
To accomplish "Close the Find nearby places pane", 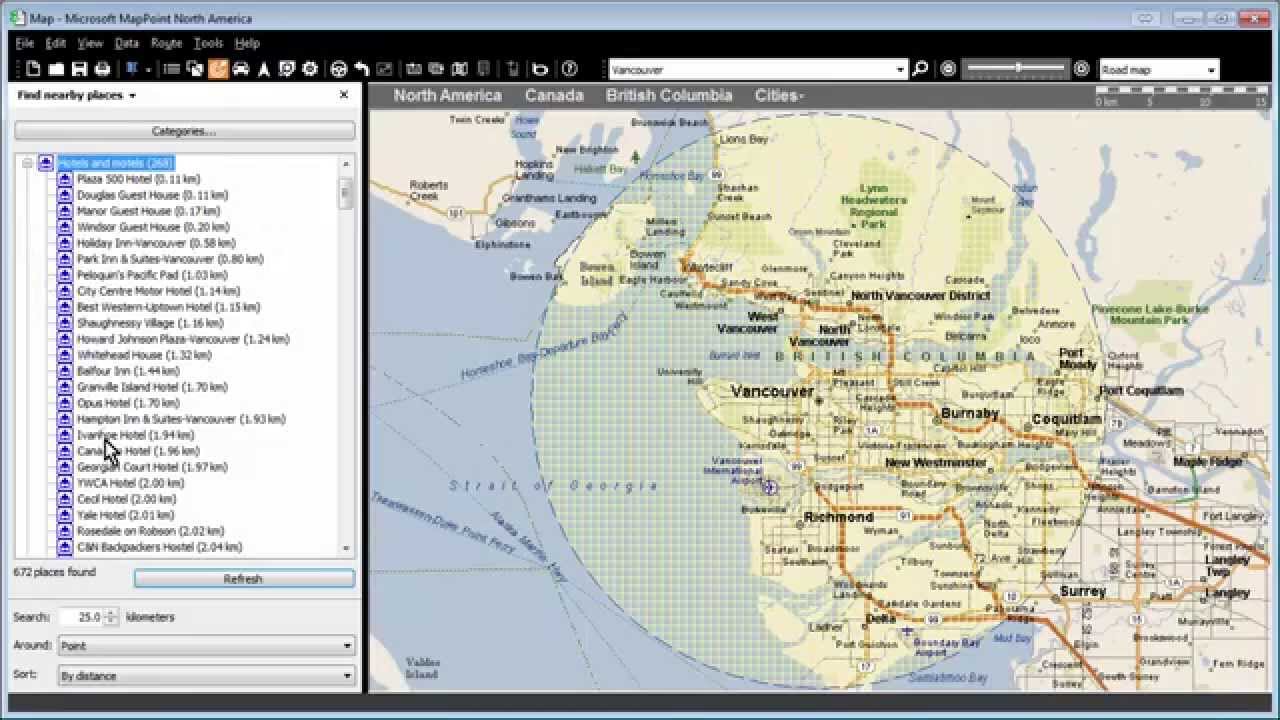I will (x=344, y=95).
